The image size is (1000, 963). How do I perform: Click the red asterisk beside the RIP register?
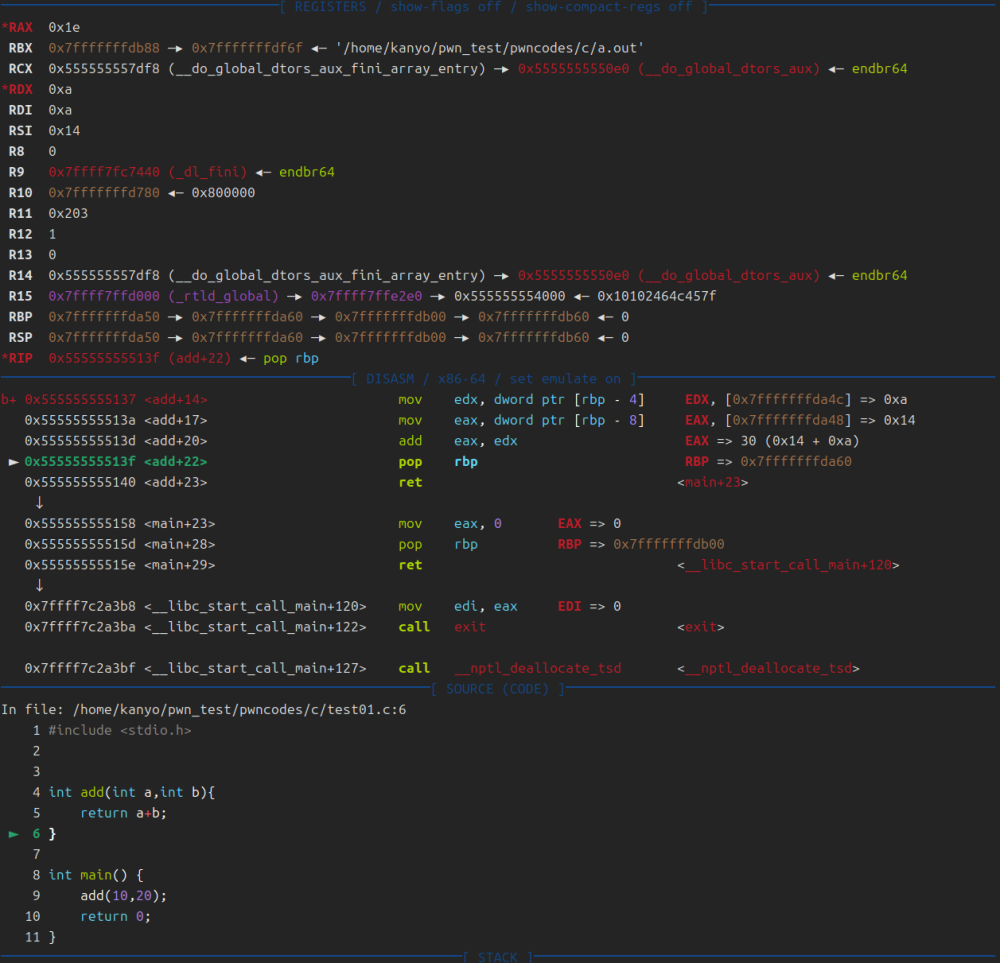tap(4, 358)
